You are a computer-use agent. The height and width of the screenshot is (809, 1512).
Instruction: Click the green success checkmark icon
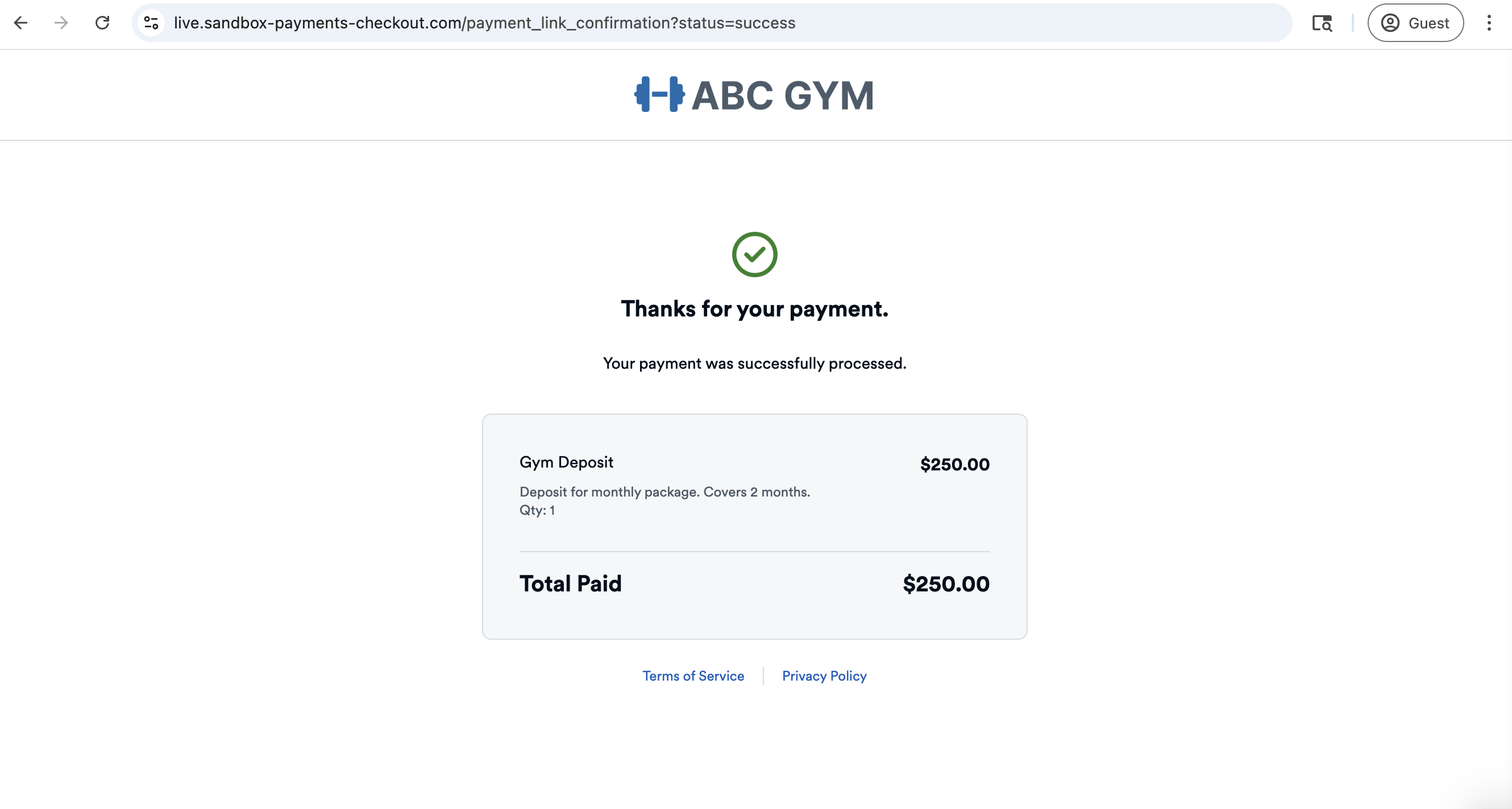tap(754, 255)
